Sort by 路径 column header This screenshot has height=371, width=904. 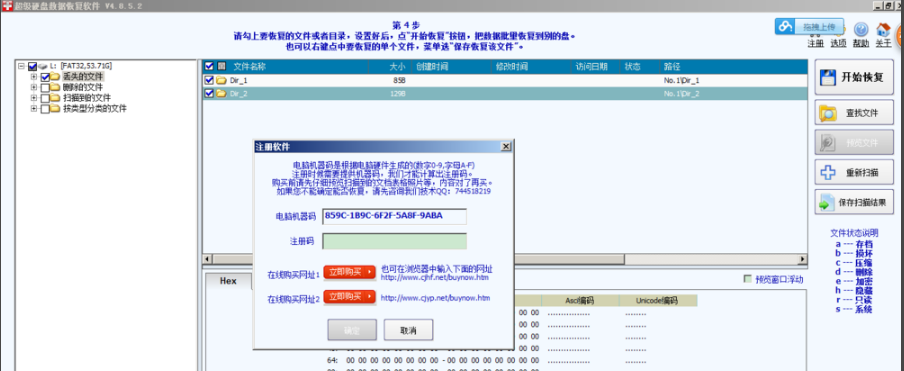pos(673,66)
